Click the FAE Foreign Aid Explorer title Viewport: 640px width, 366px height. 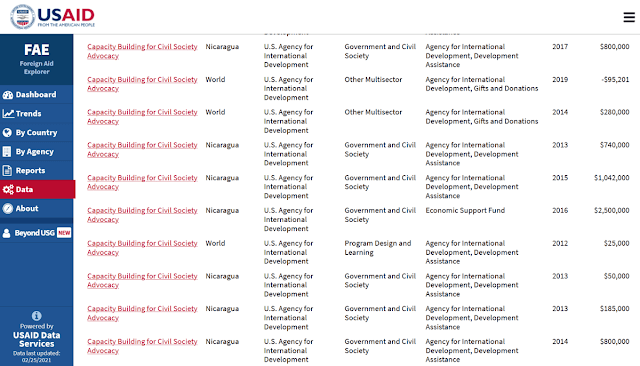point(37,59)
